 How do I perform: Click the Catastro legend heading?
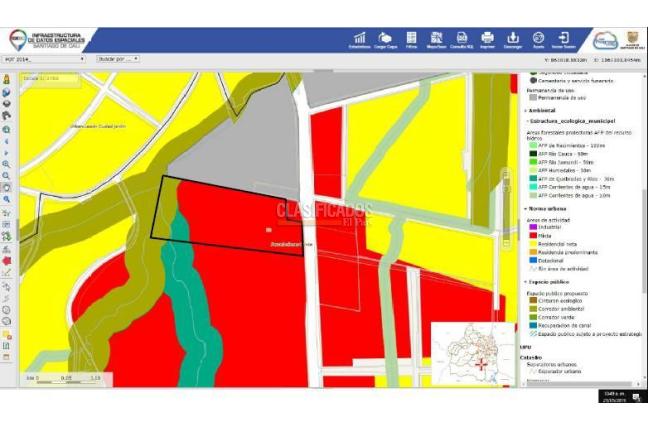tap(531, 357)
